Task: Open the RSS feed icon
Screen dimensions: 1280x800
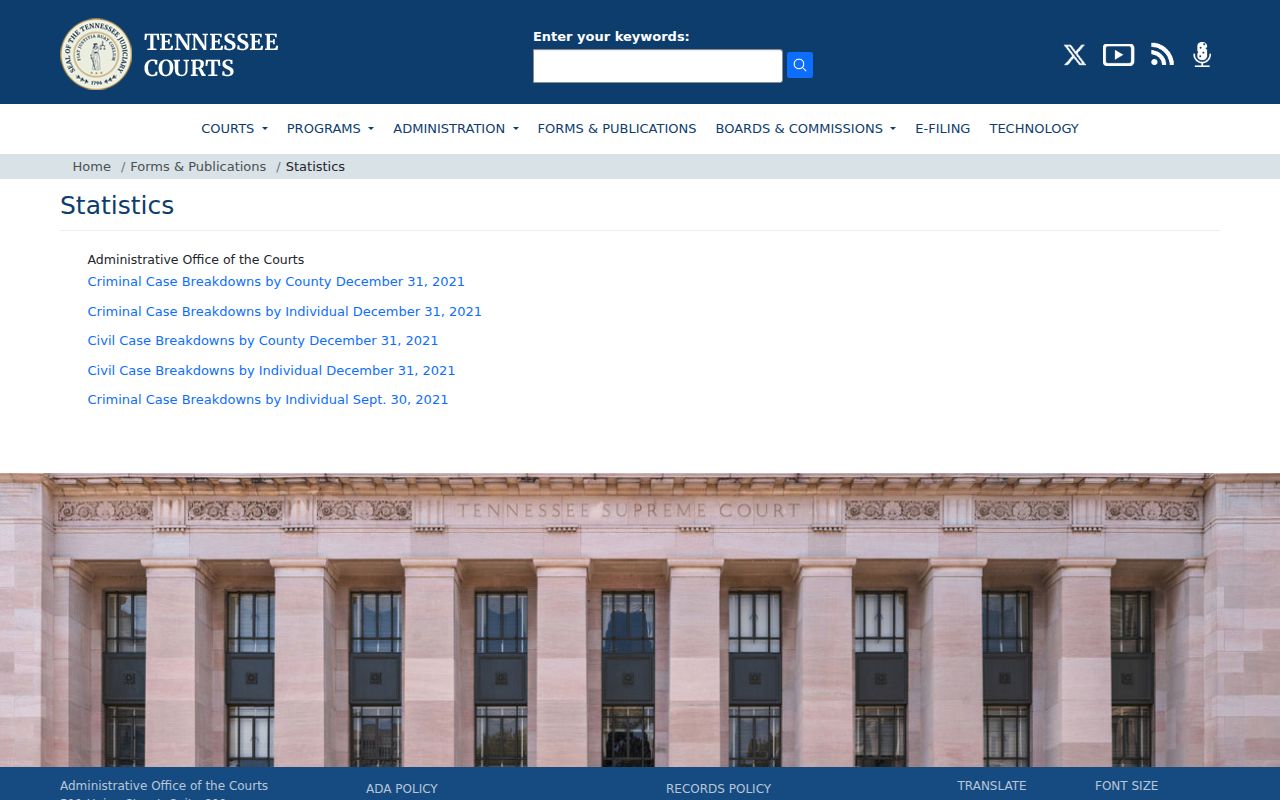Action: click(1162, 55)
